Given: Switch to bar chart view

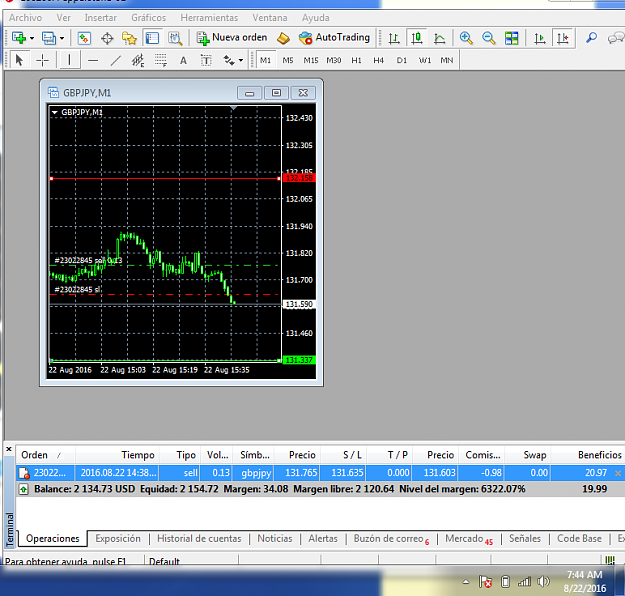Looking at the screenshot, I should [x=394, y=38].
